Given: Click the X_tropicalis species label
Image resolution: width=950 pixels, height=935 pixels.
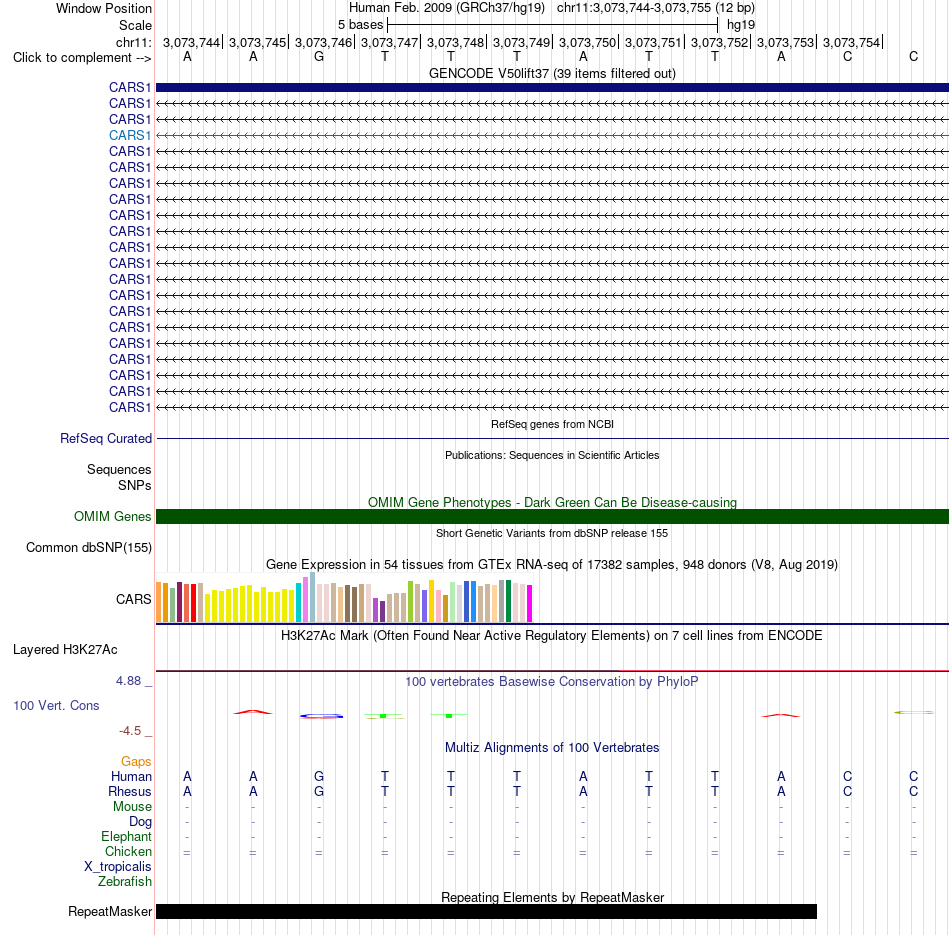Looking at the screenshot, I should click(x=118, y=867).
